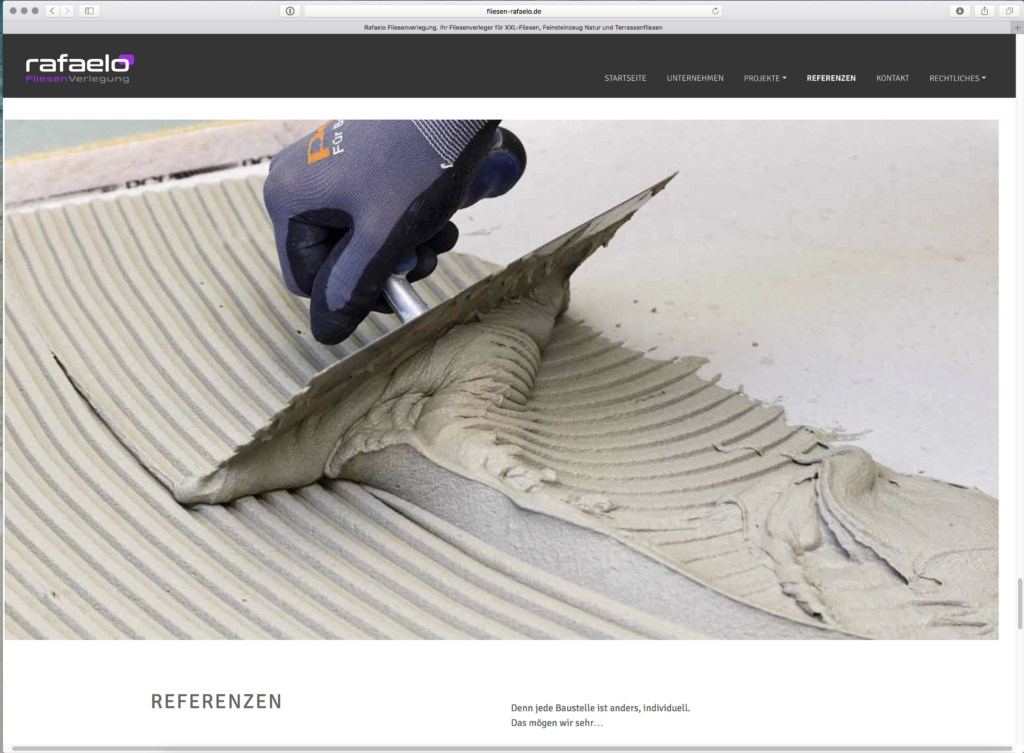The width and height of the screenshot is (1024, 753).
Task: Click the vertical page scrollbar thumb
Action: 1019,604
